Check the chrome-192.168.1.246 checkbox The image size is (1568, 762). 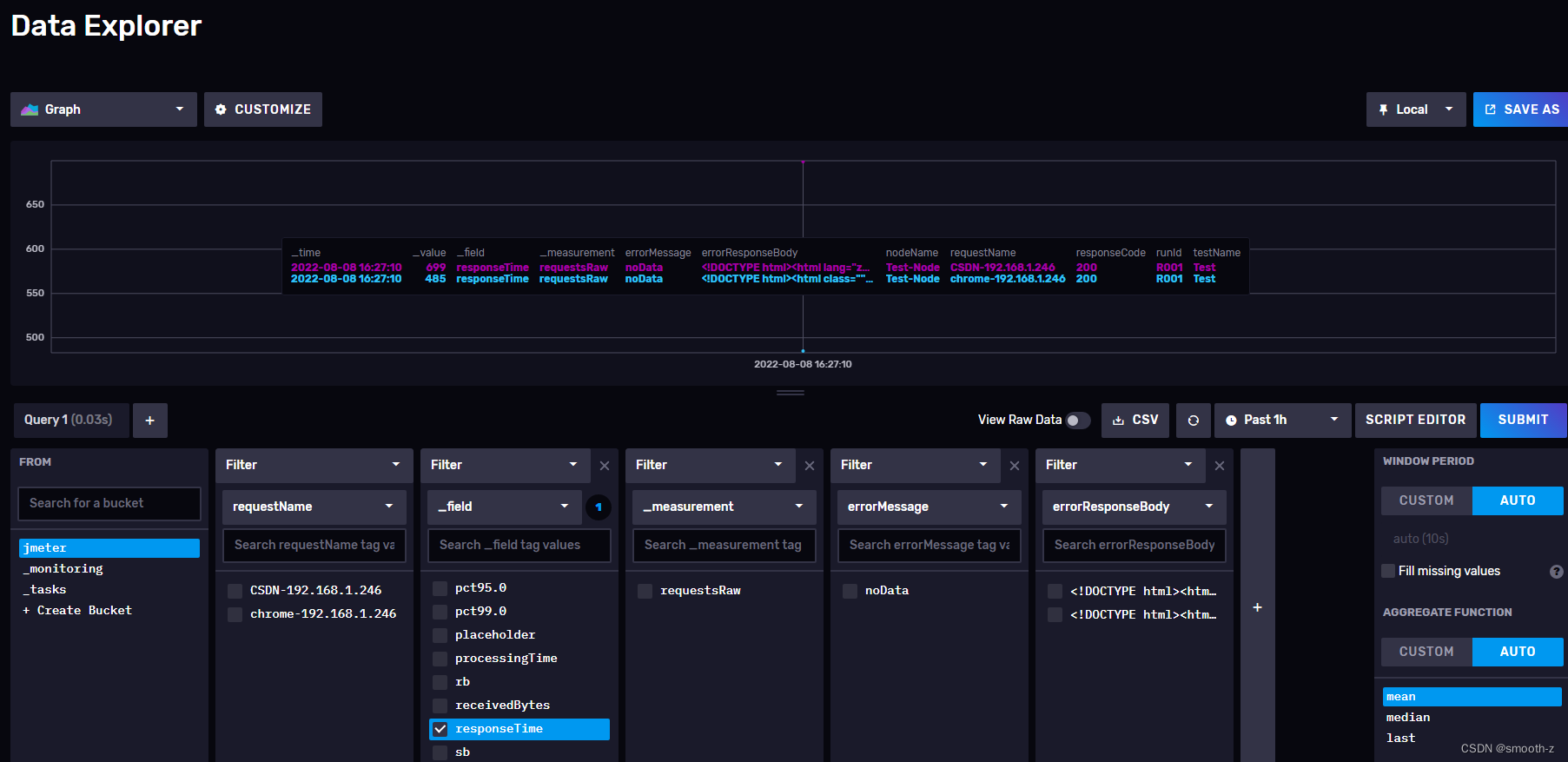[x=235, y=614]
